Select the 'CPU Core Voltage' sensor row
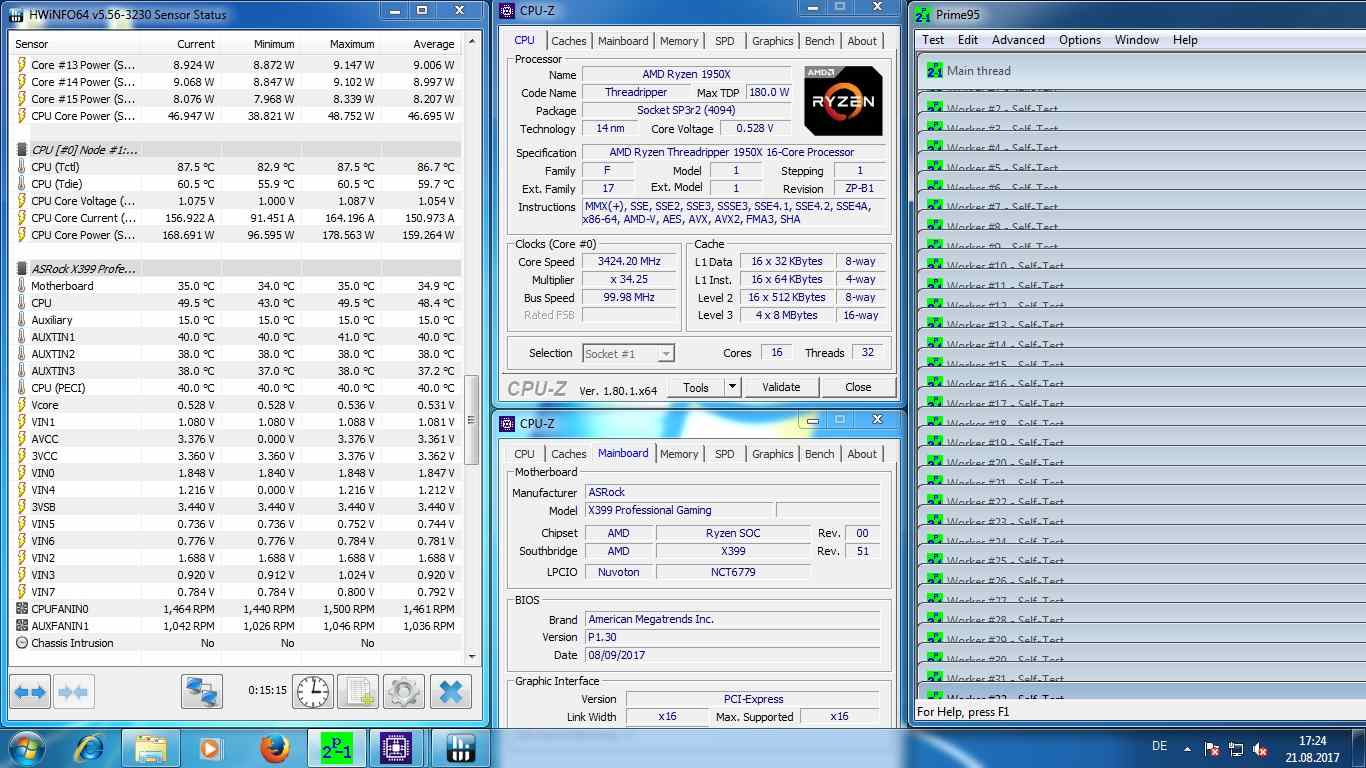 (x=236, y=201)
